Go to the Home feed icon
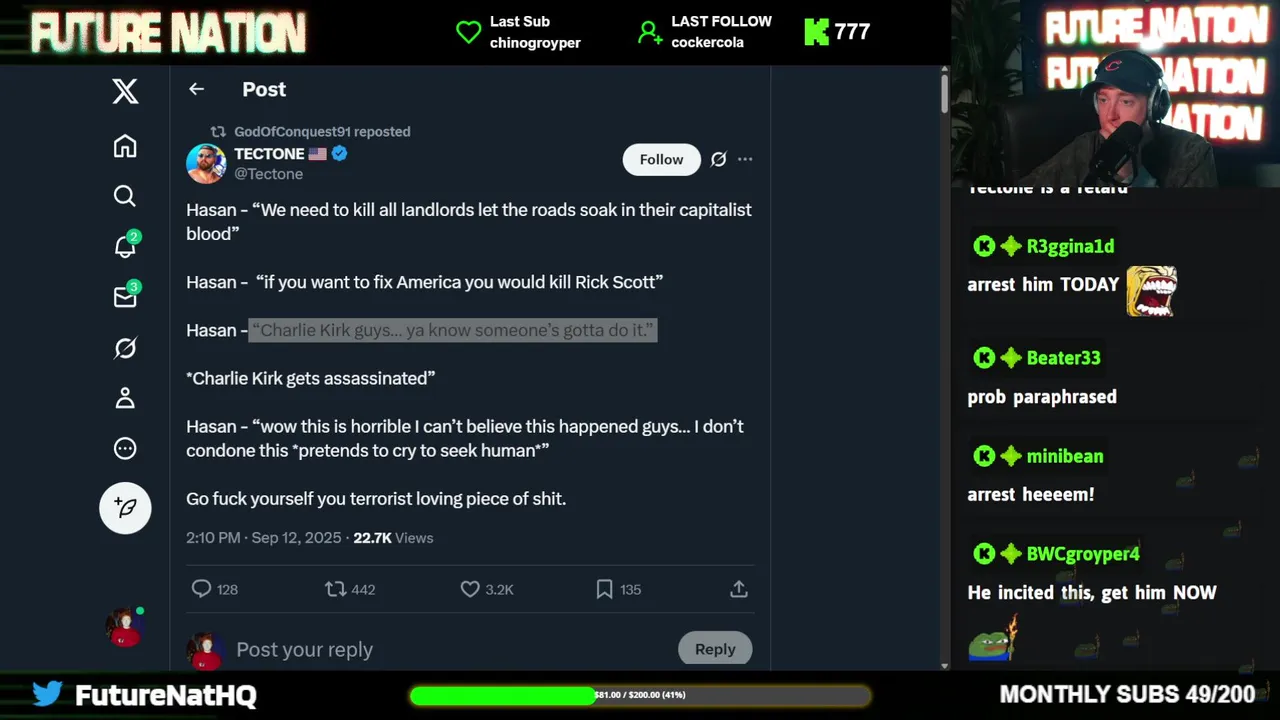Viewport: 1280px width, 720px height. tap(125, 146)
